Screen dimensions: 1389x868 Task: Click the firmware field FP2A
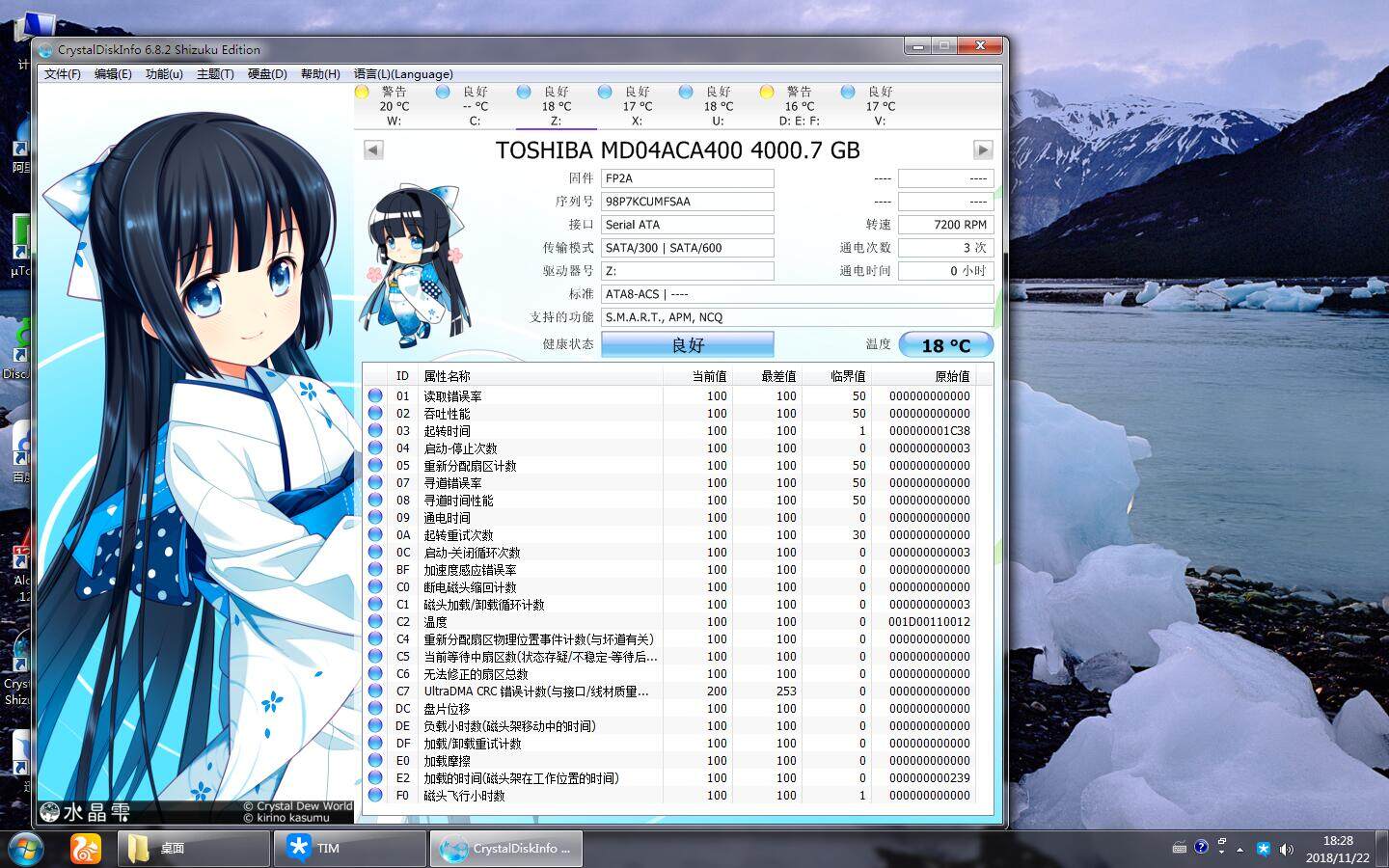(688, 178)
